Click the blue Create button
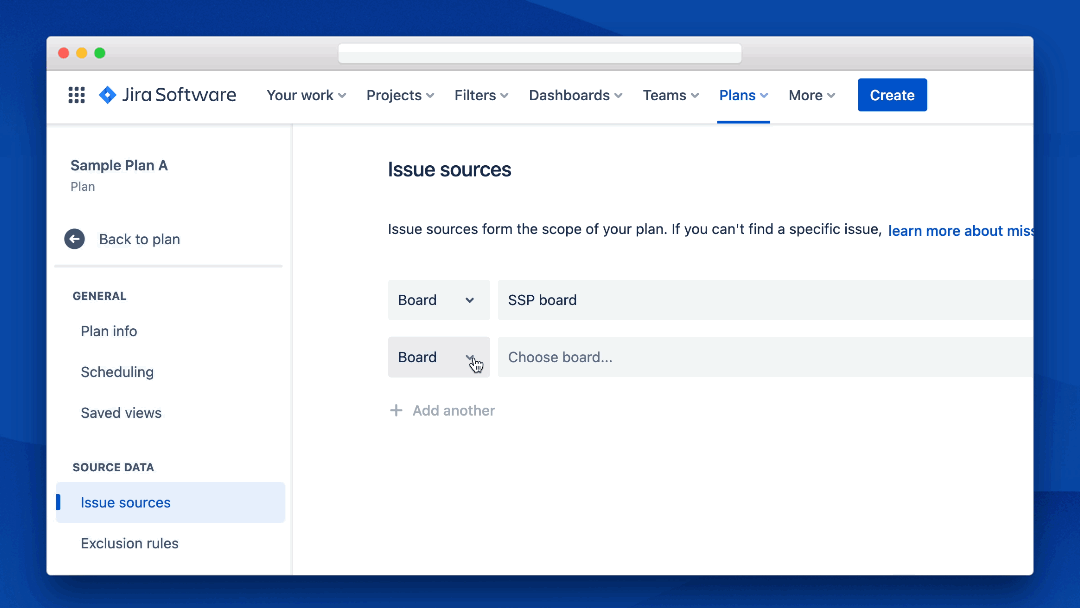 (892, 95)
